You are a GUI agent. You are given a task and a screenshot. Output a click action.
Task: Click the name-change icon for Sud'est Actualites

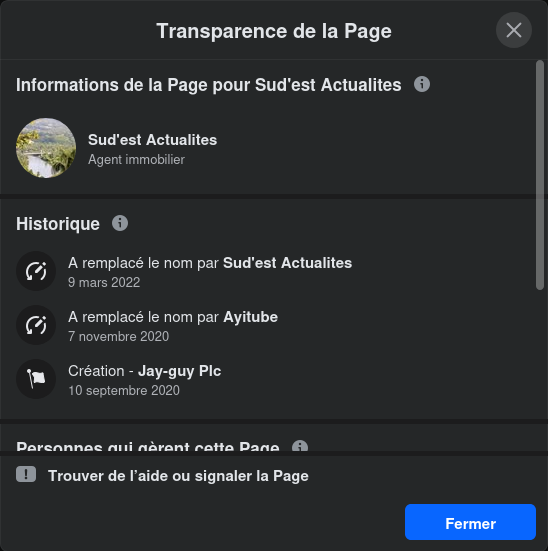[x=36, y=271]
